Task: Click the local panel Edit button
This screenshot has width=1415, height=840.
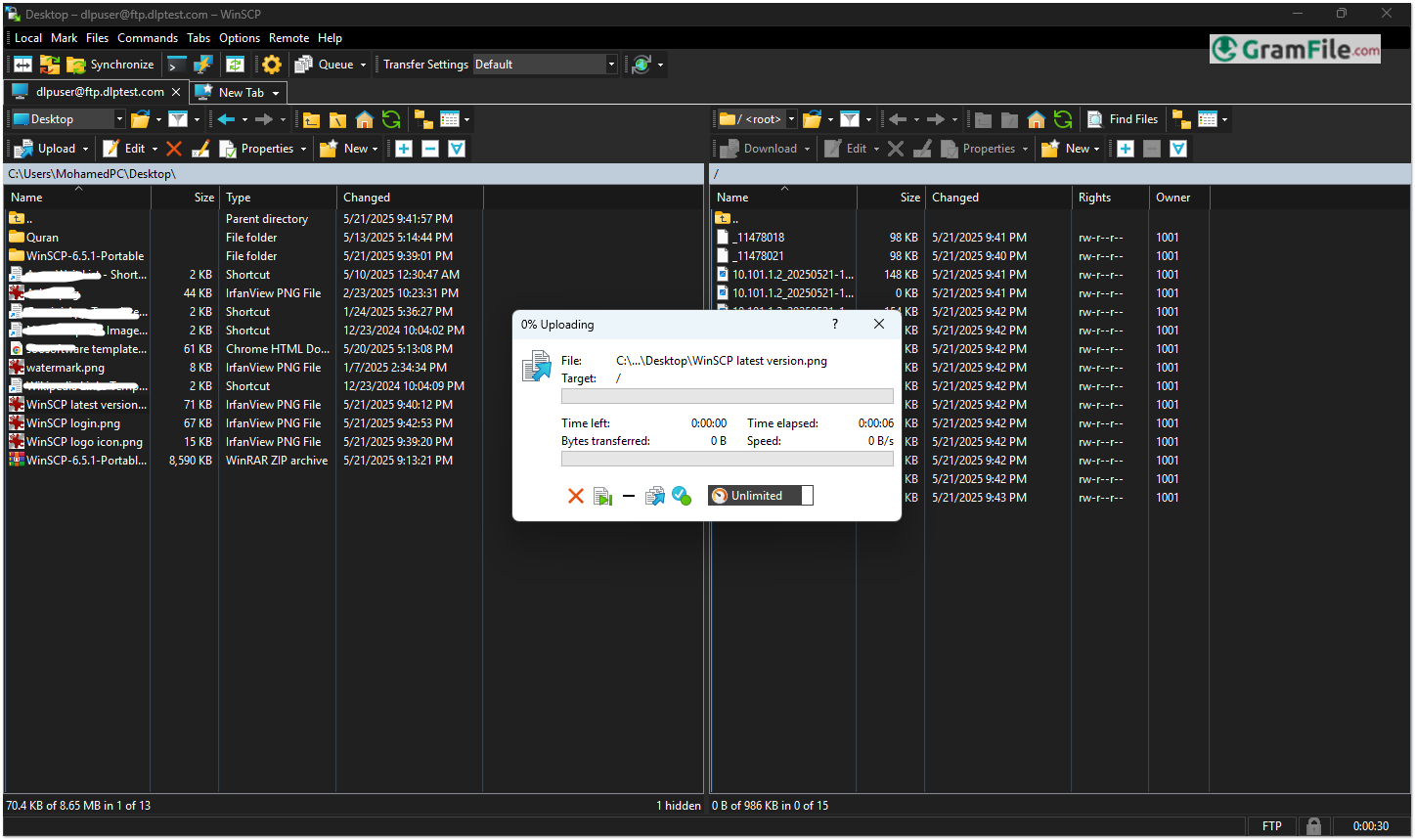Action: (124, 149)
